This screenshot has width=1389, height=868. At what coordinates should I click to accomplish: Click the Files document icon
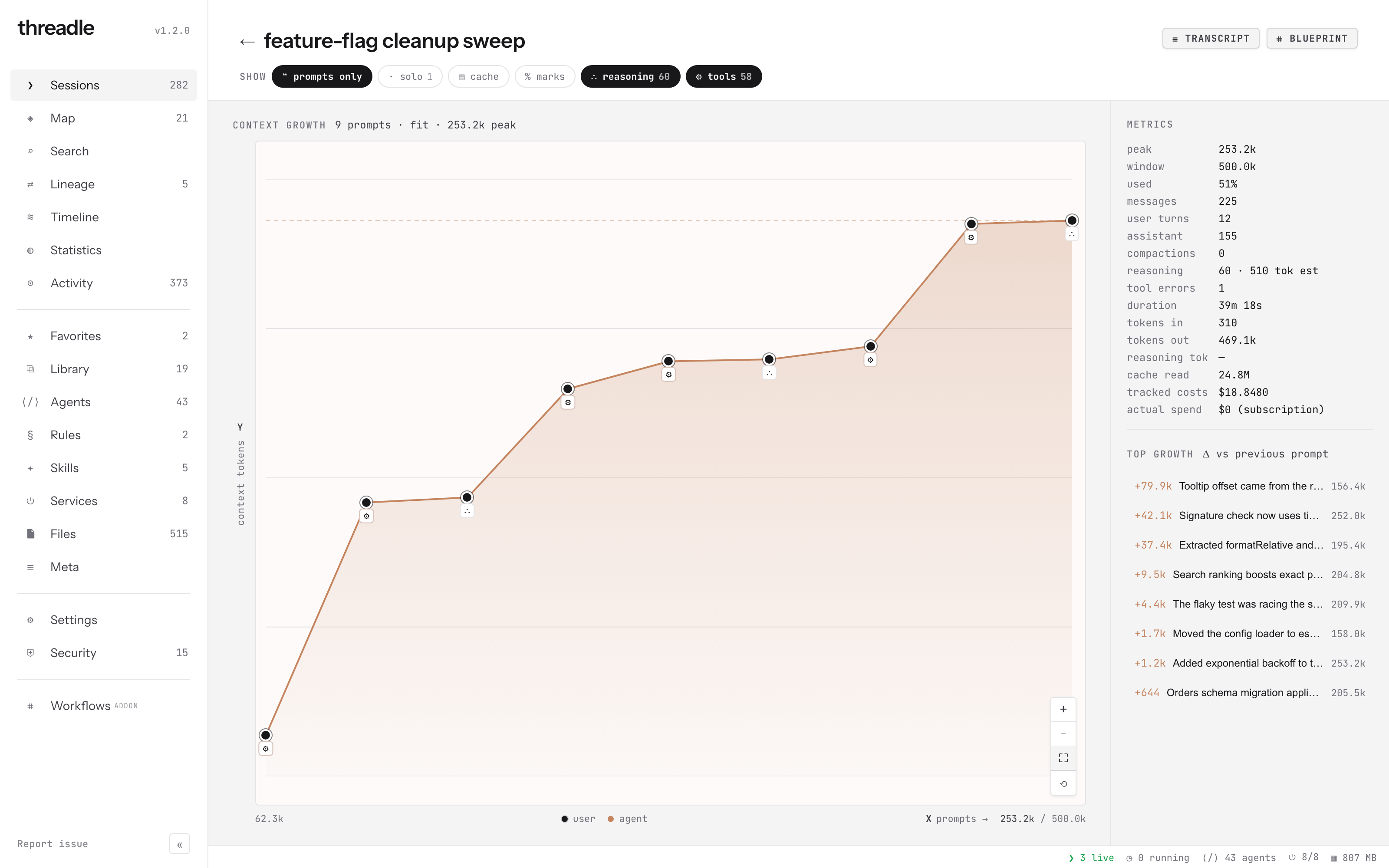point(30,534)
